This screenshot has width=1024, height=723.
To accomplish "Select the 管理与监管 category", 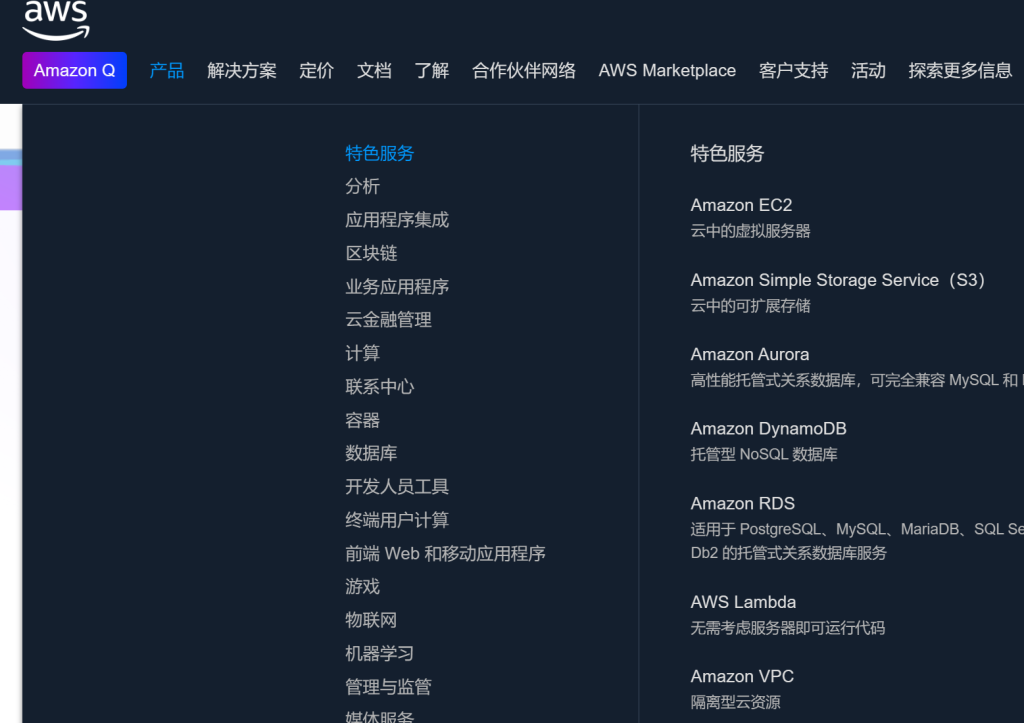I will (389, 687).
